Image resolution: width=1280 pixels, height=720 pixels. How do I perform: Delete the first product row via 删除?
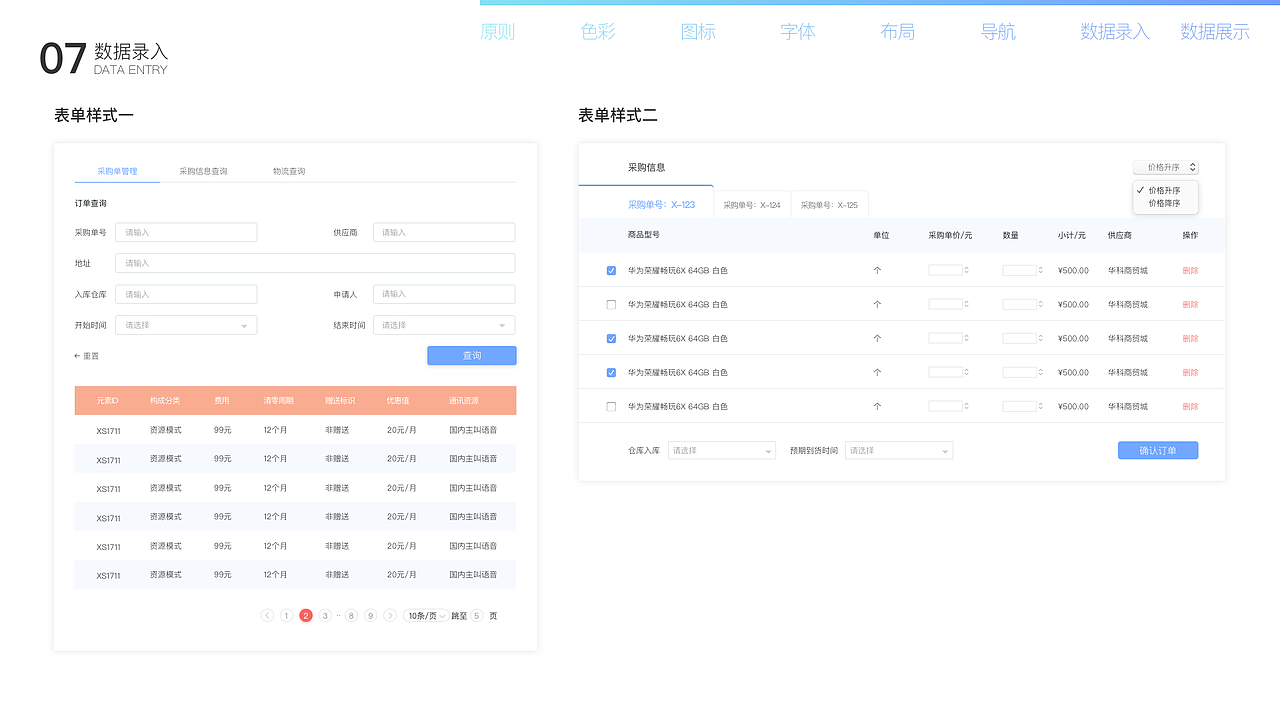[1190, 271]
